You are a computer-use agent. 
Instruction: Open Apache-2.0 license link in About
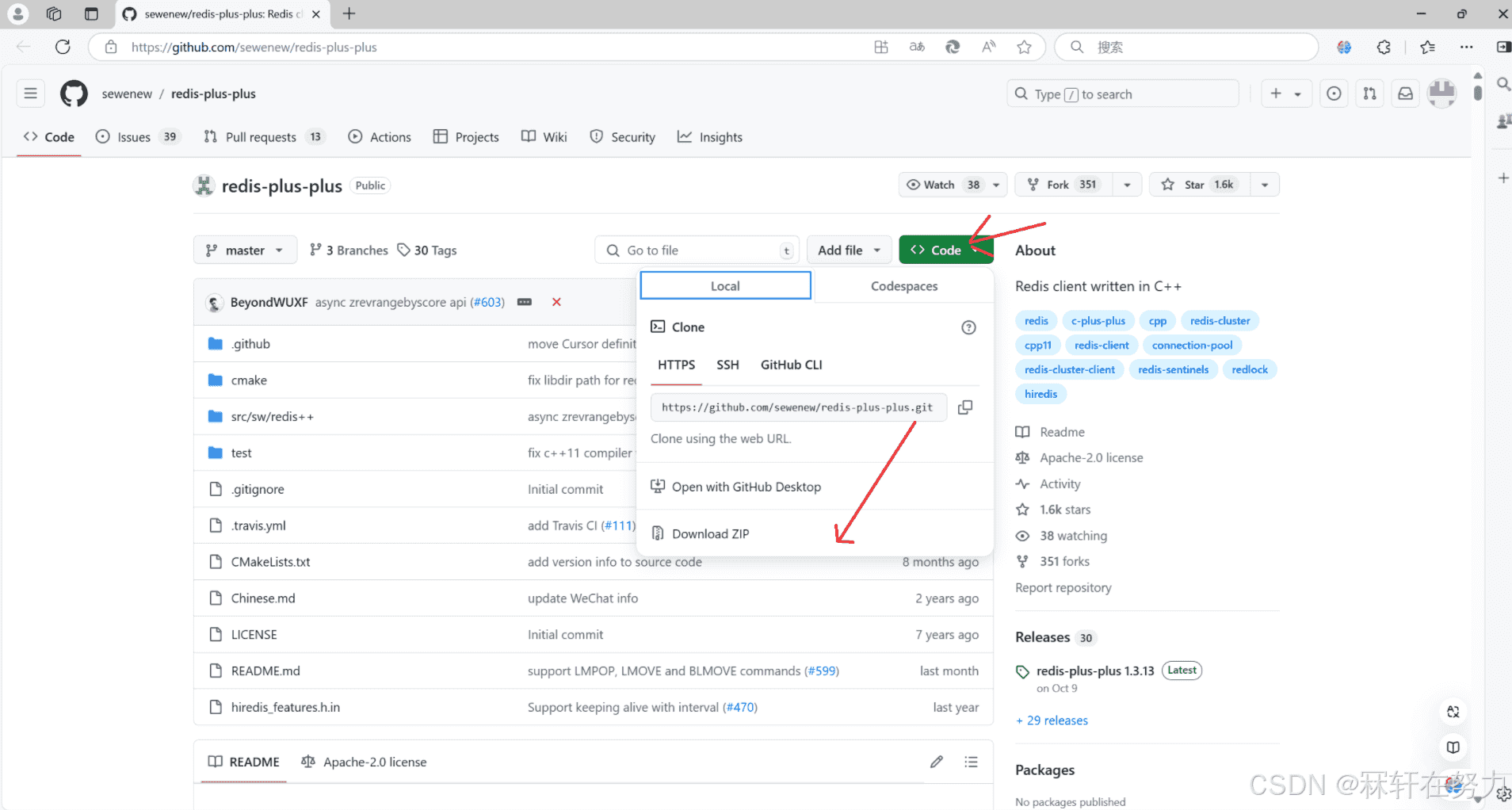coord(1091,457)
